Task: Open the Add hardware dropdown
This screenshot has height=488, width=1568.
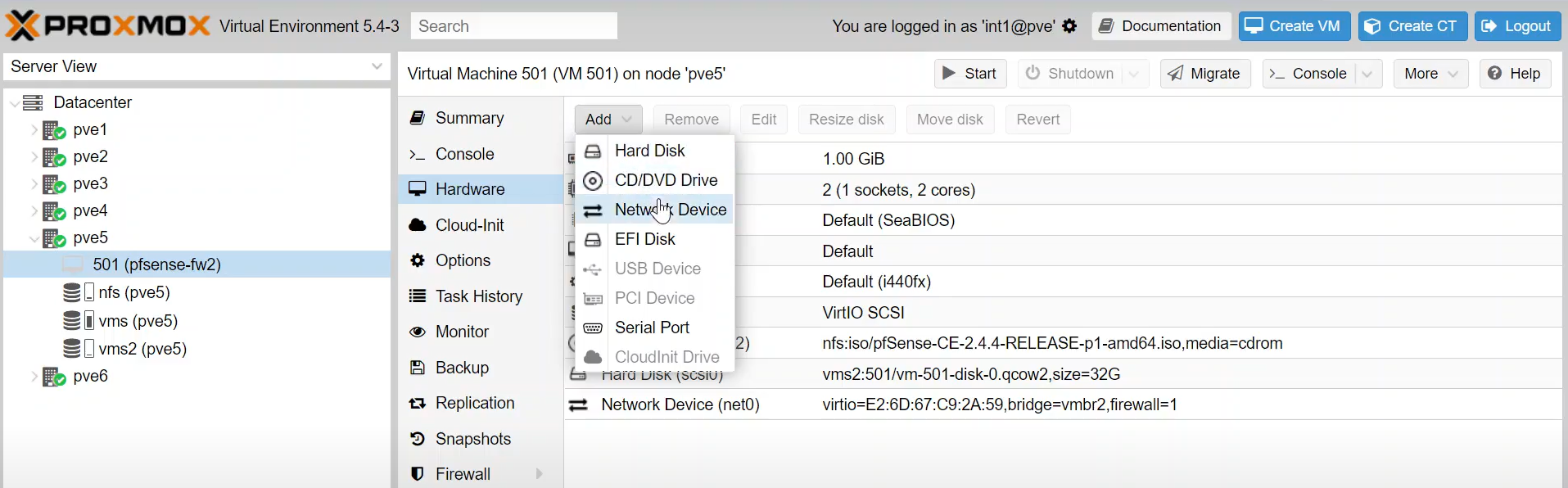Action: click(608, 120)
